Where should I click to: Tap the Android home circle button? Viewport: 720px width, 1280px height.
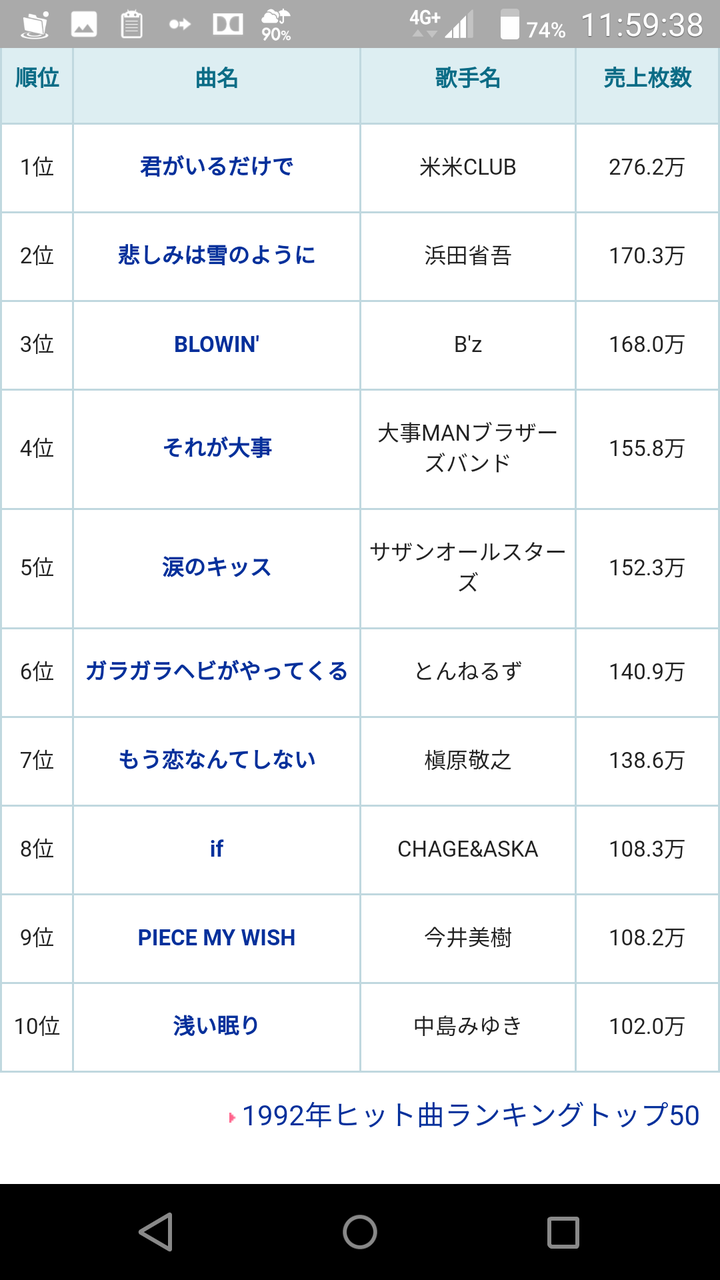(x=360, y=1232)
